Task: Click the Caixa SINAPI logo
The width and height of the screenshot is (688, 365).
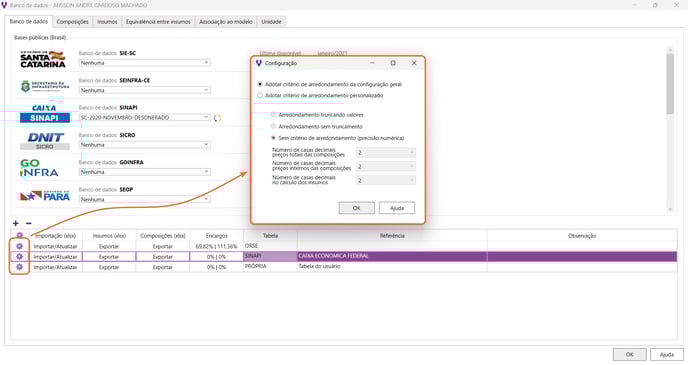Action: pos(44,114)
